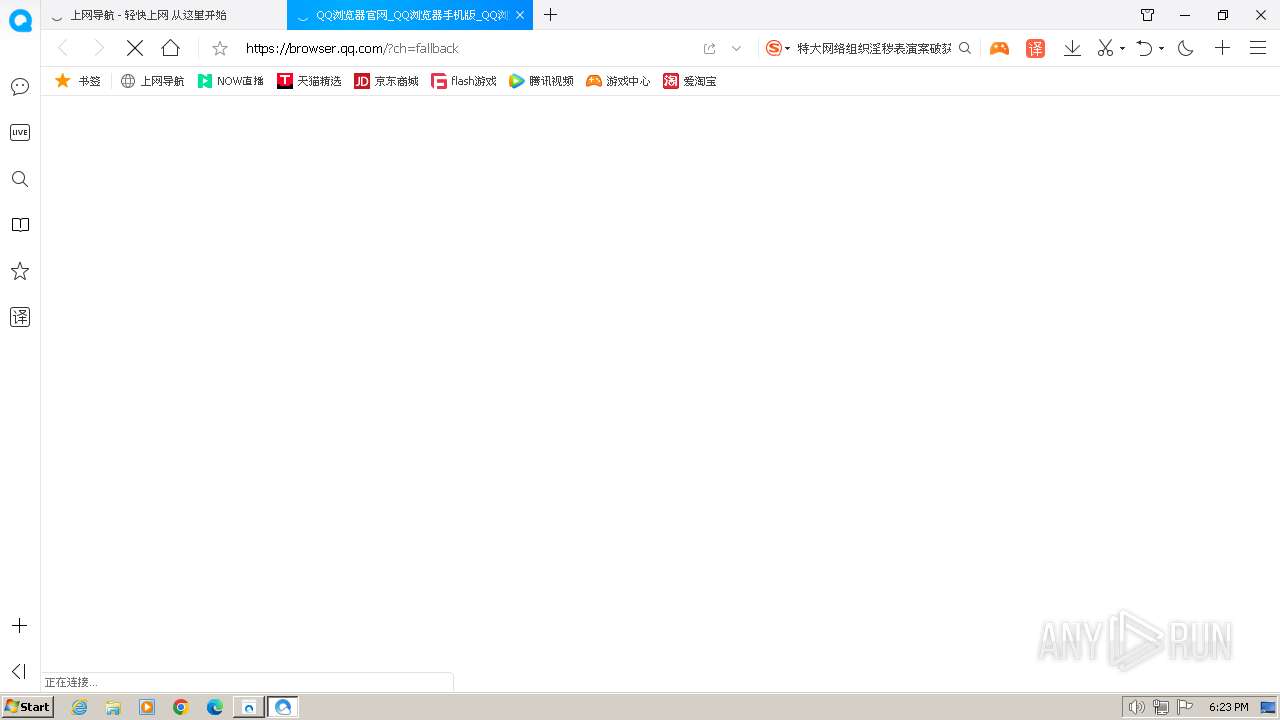Open the favorites star sidebar icon

(20, 271)
